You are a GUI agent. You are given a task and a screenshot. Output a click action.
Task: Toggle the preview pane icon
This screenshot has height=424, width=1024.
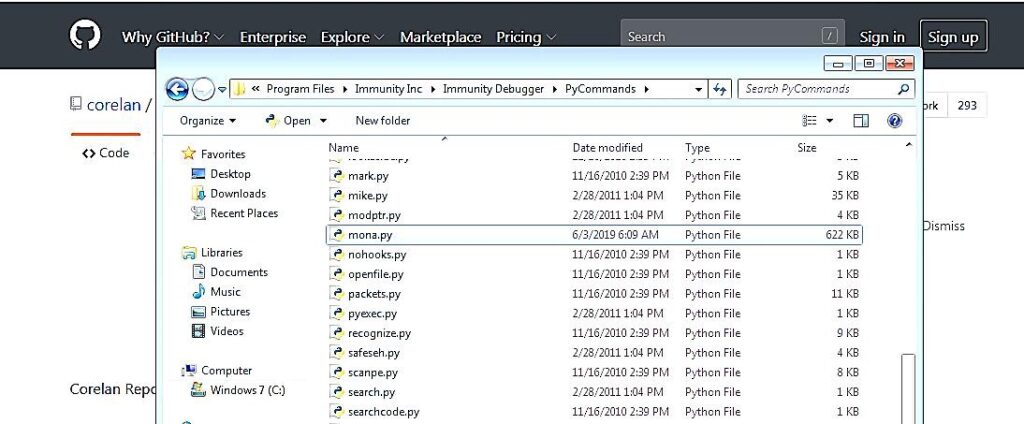click(861, 121)
